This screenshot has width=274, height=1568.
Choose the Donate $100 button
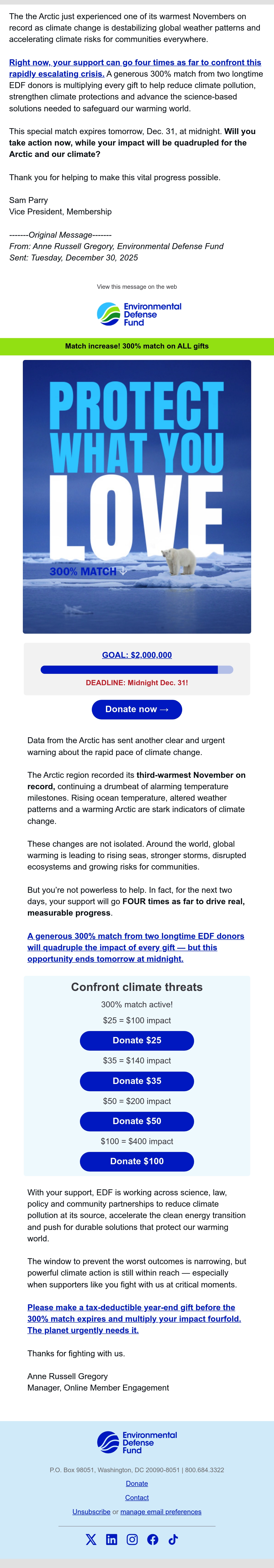coord(137,1161)
